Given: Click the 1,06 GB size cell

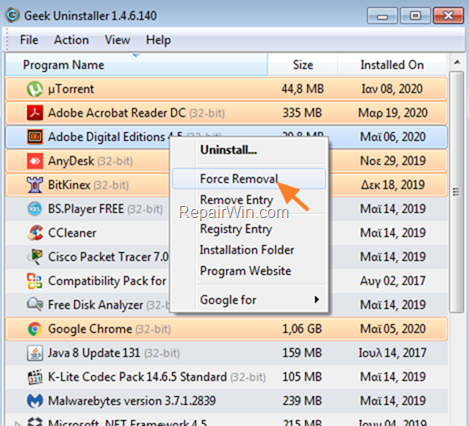Looking at the screenshot, I should click(302, 329).
